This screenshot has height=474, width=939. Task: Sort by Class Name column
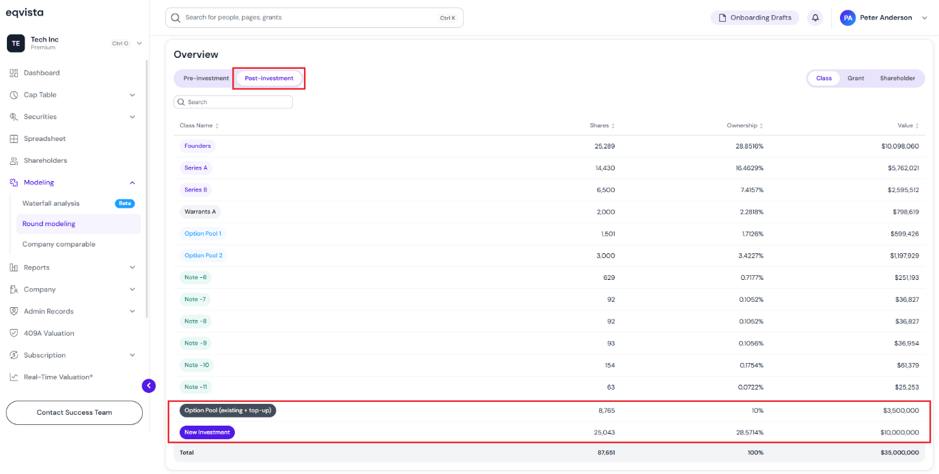point(199,126)
